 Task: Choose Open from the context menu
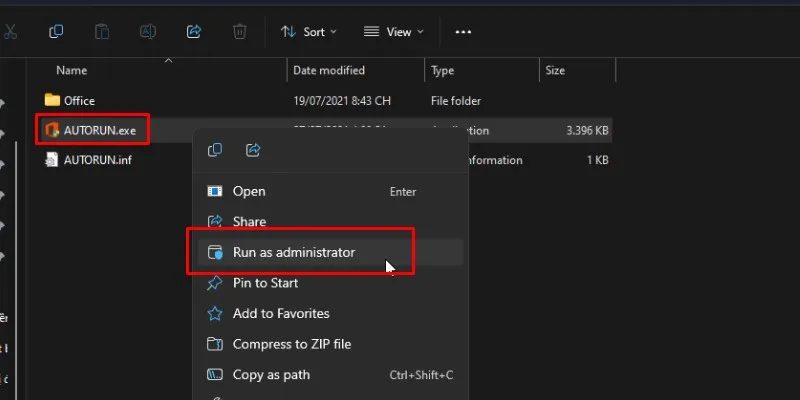click(x=249, y=191)
